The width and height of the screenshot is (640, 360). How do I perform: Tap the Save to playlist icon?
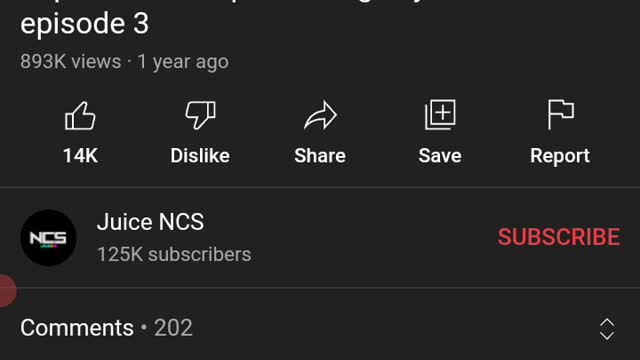pyautogui.click(x=440, y=115)
